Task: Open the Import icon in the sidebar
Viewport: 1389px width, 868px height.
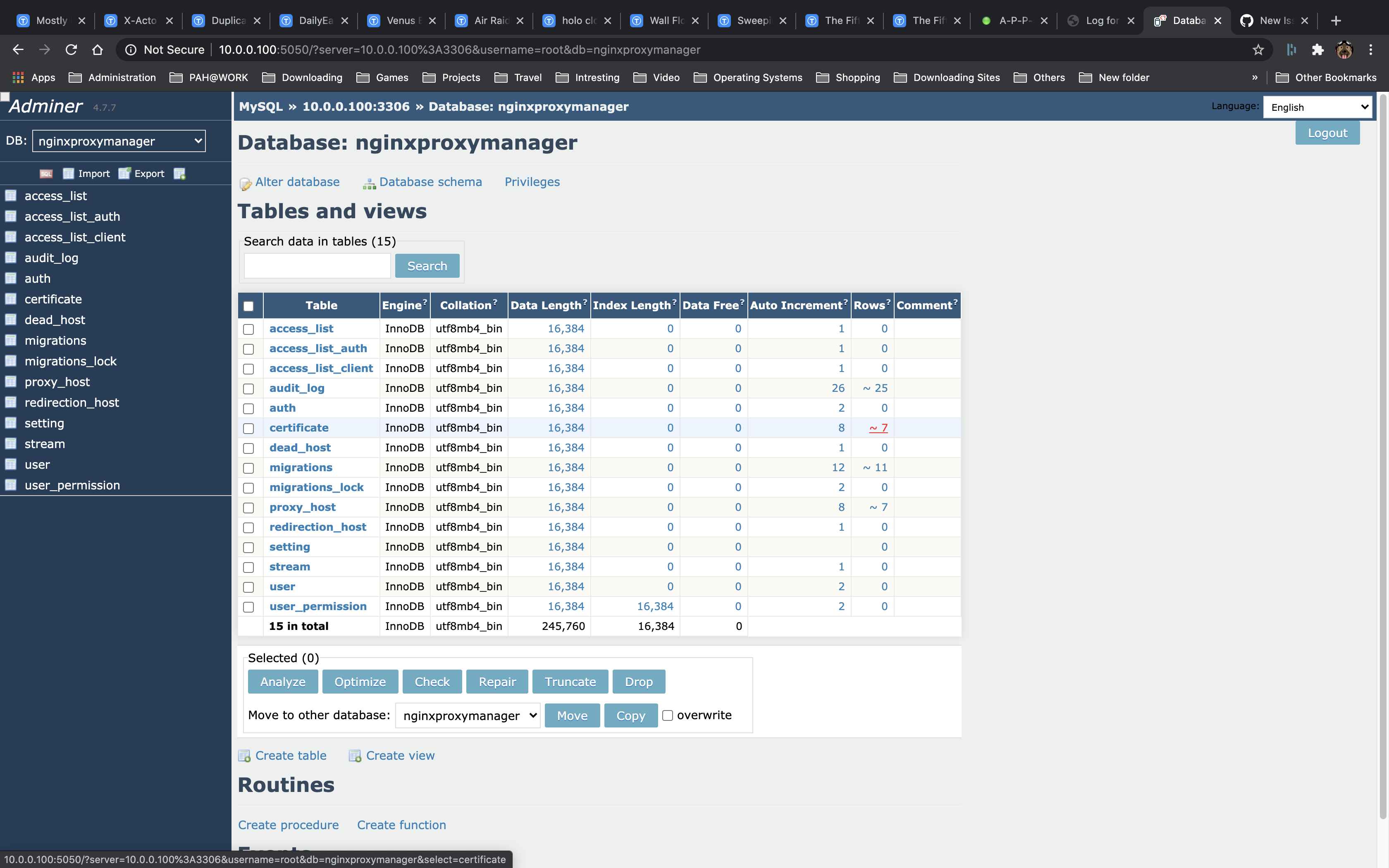Action: (x=69, y=173)
